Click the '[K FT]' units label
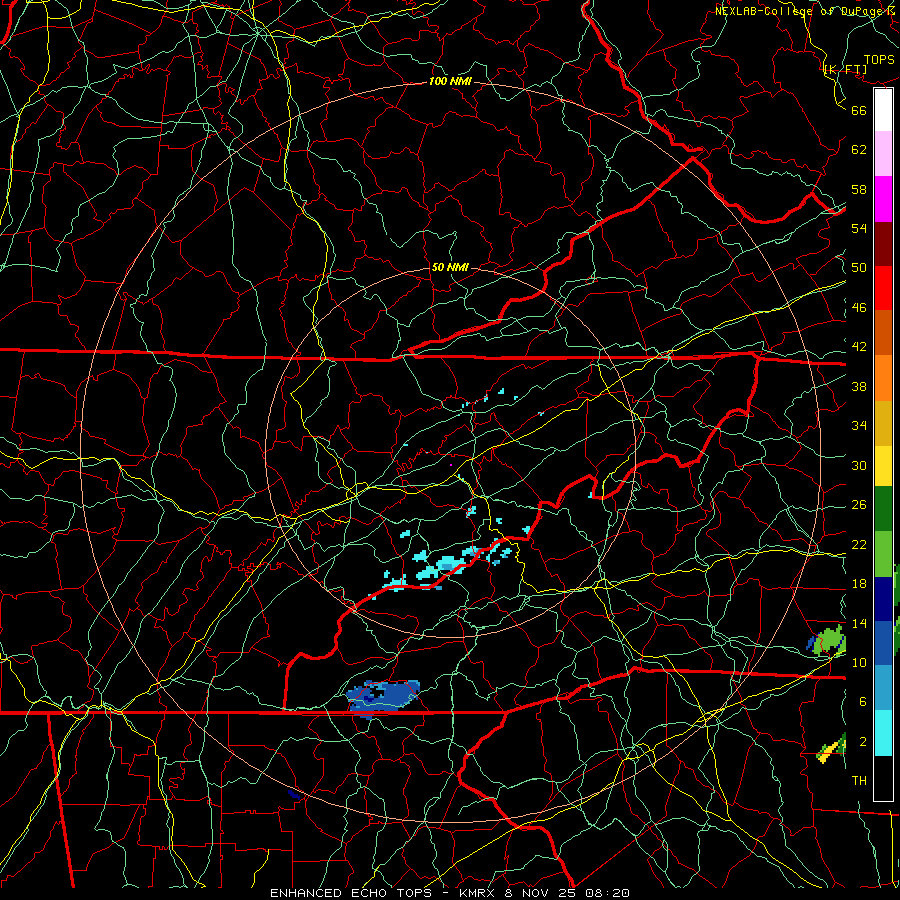This screenshot has width=900, height=900. [x=845, y=69]
